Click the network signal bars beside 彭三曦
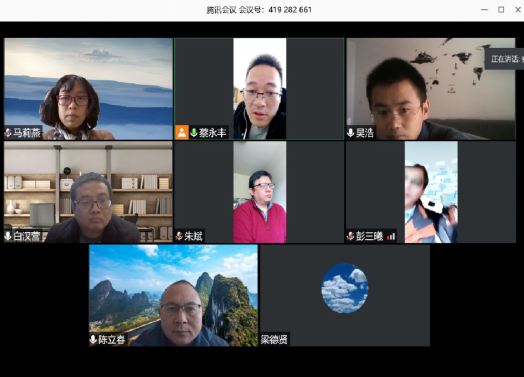 [x=391, y=237]
